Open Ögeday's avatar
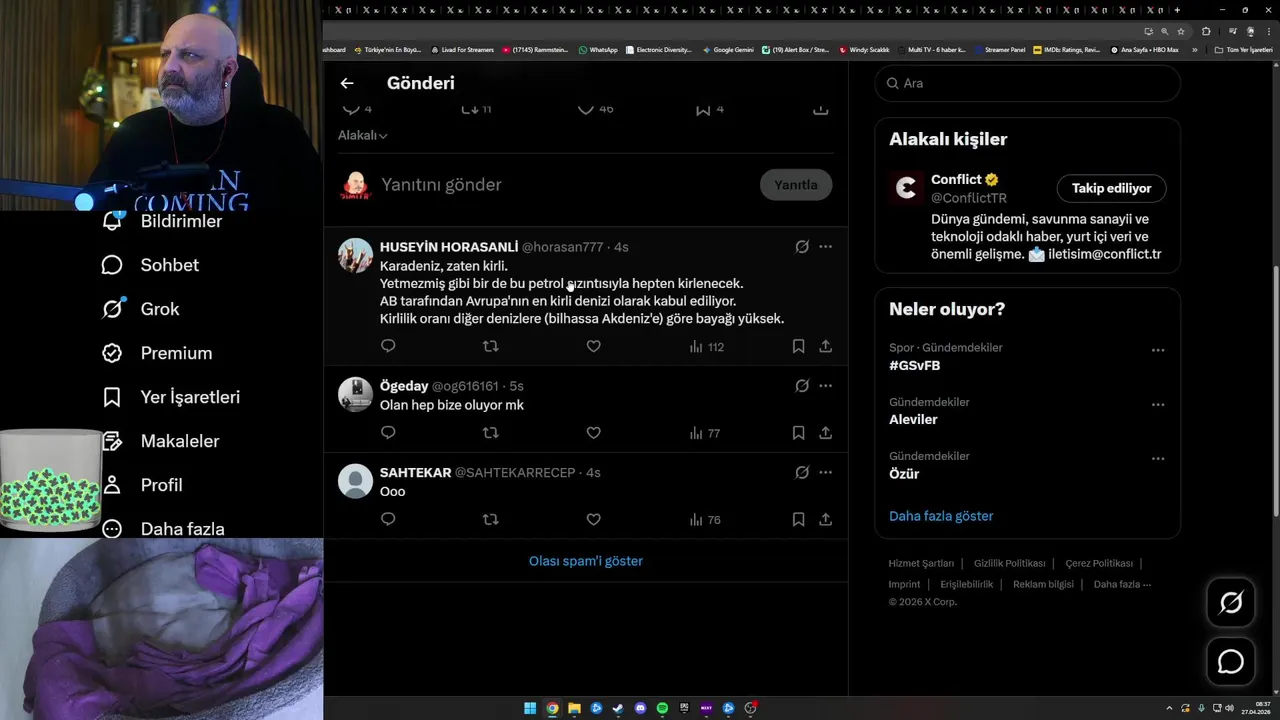1280x720 pixels. coord(355,394)
